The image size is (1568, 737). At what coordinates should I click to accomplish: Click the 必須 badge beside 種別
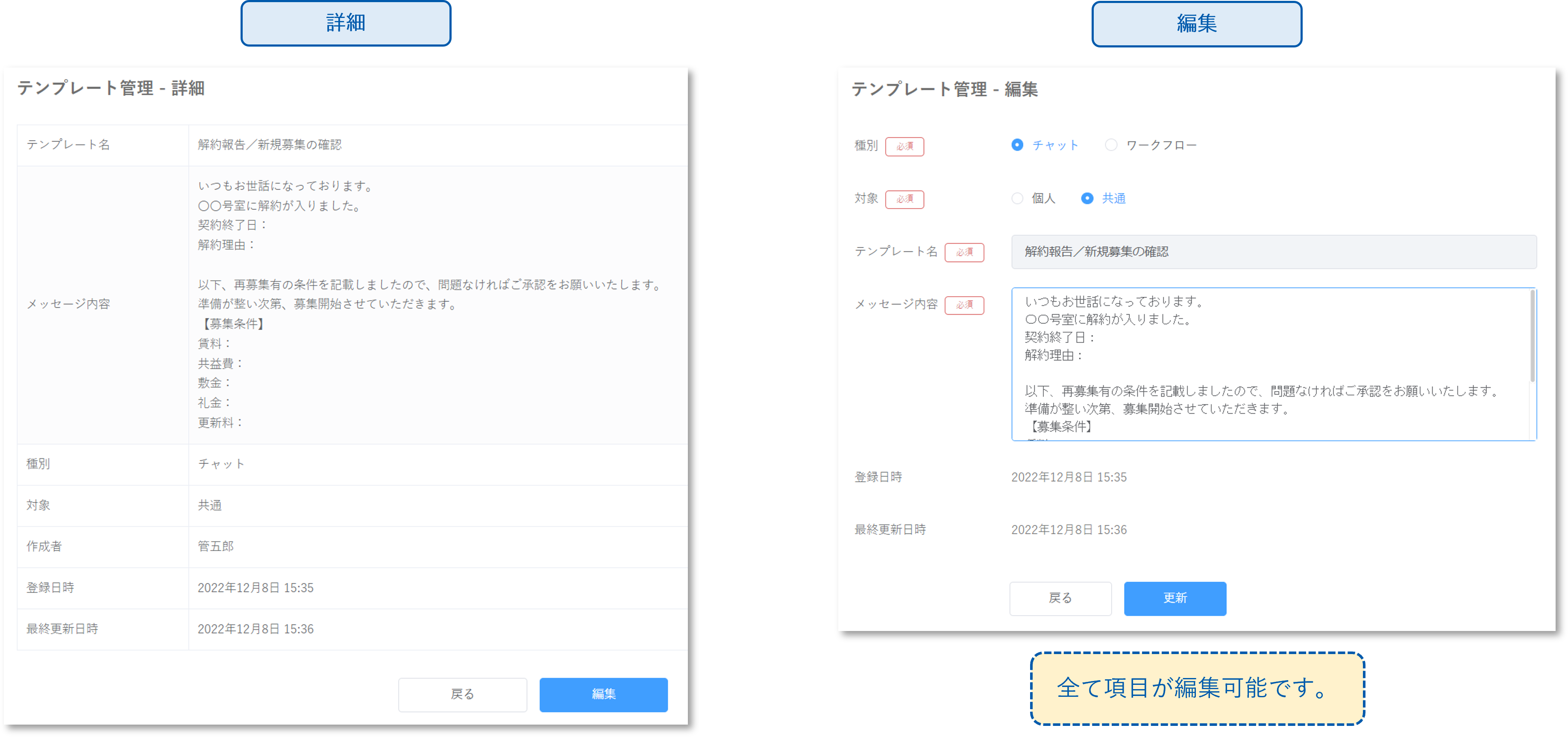click(x=904, y=146)
